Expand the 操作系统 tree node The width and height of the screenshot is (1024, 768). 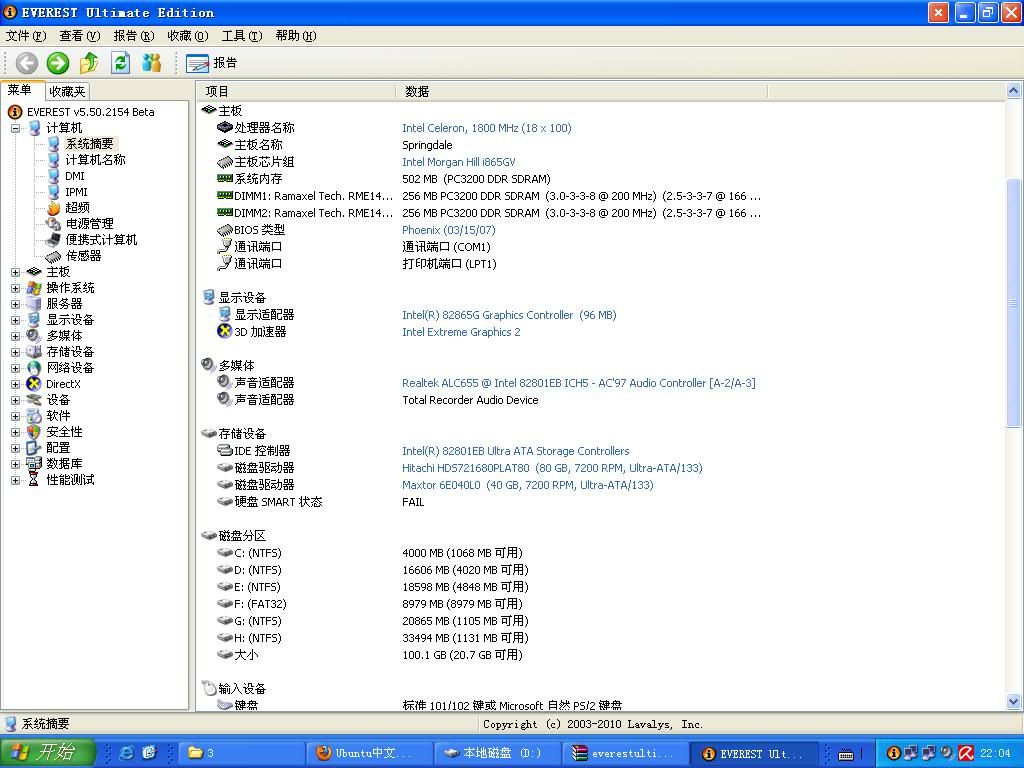(x=15, y=288)
